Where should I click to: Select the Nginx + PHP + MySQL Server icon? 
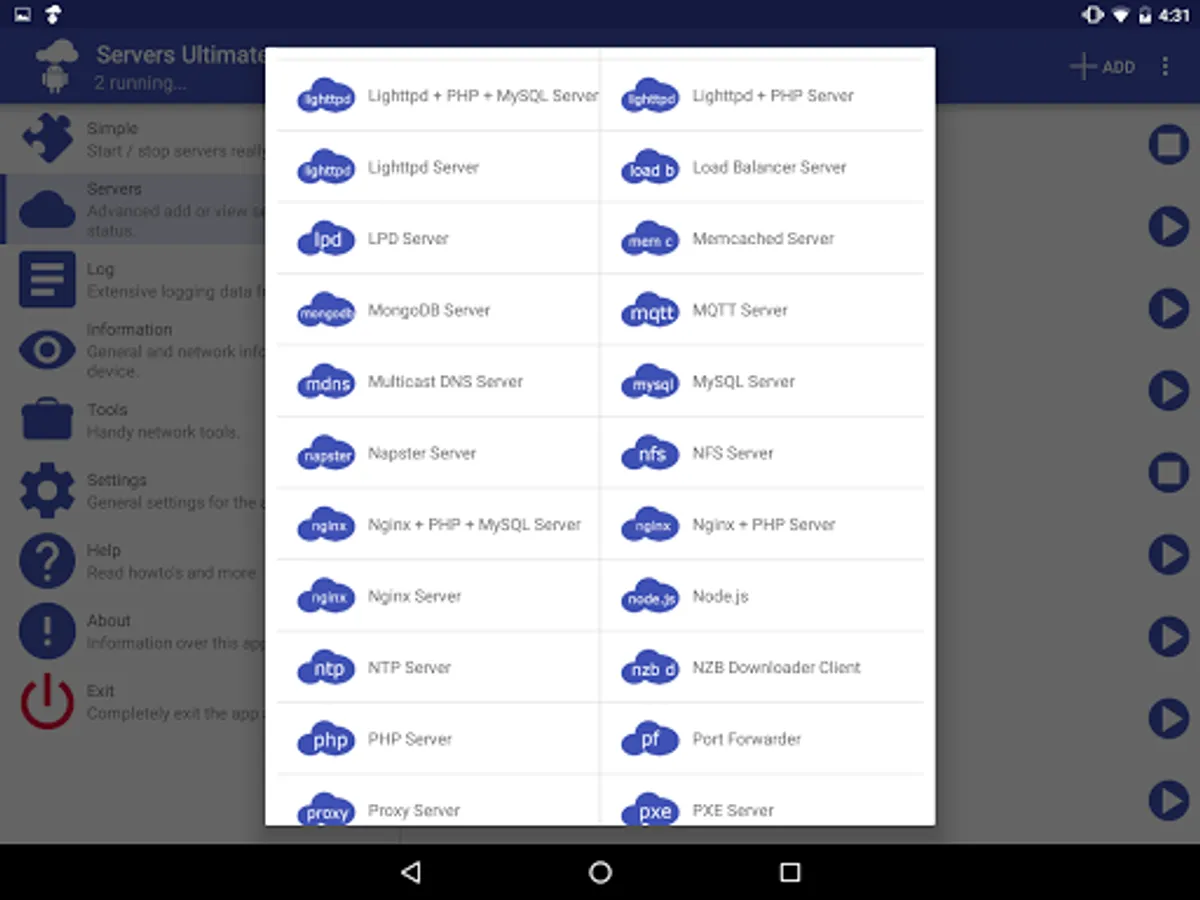327,524
